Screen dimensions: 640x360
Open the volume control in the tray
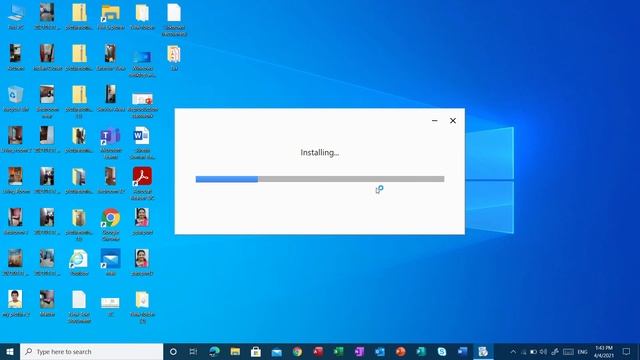543,351
